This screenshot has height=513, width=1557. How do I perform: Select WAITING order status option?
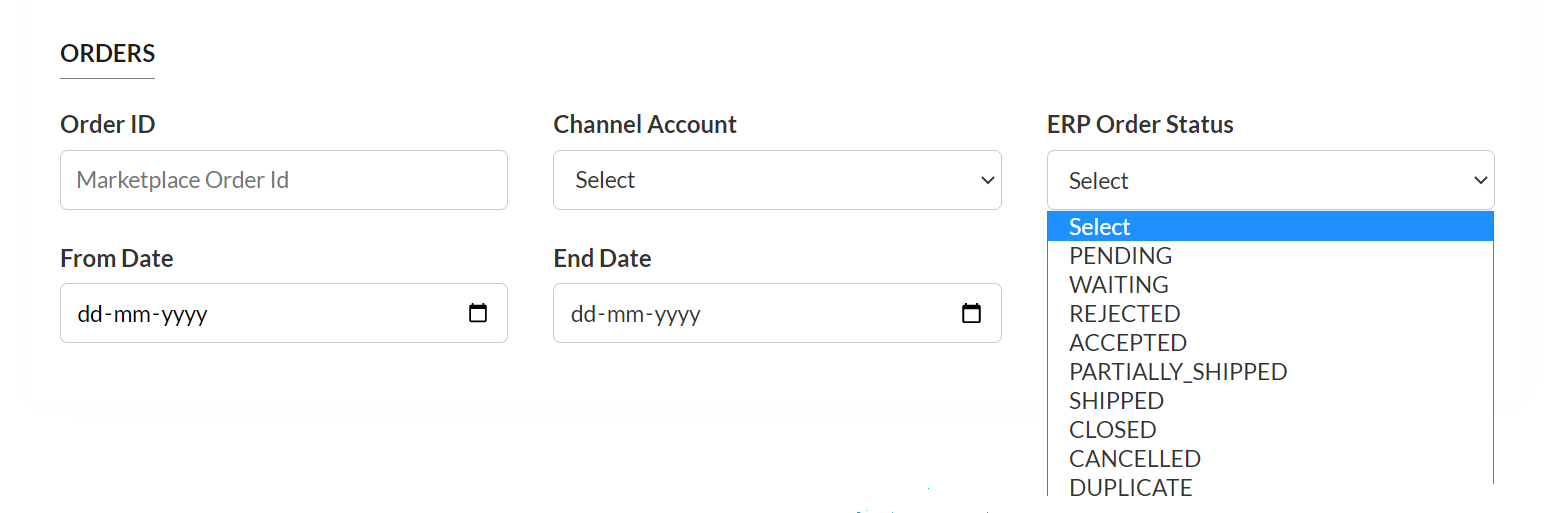(1119, 285)
